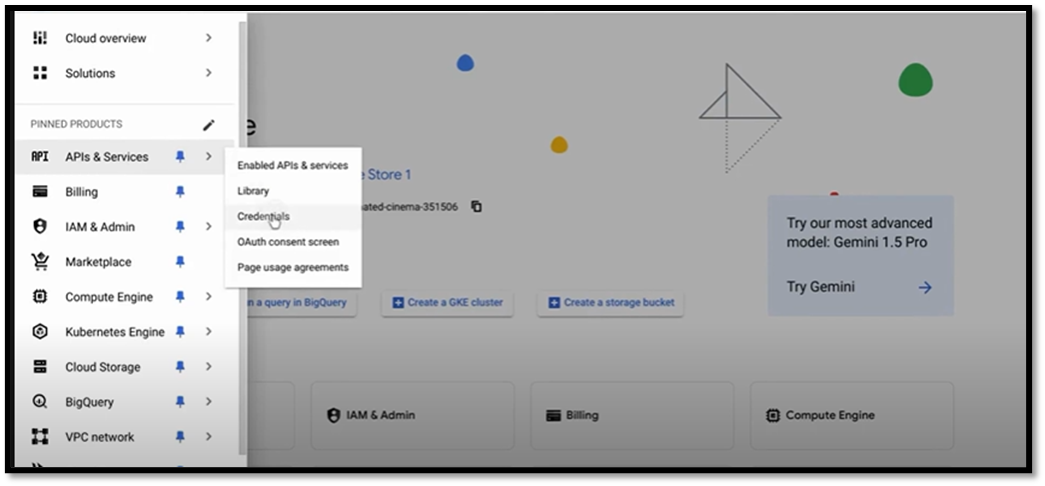This screenshot has height=486, width=1045.
Task: Expand the Cloud overview submenu chevron
Action: [209, 38]
